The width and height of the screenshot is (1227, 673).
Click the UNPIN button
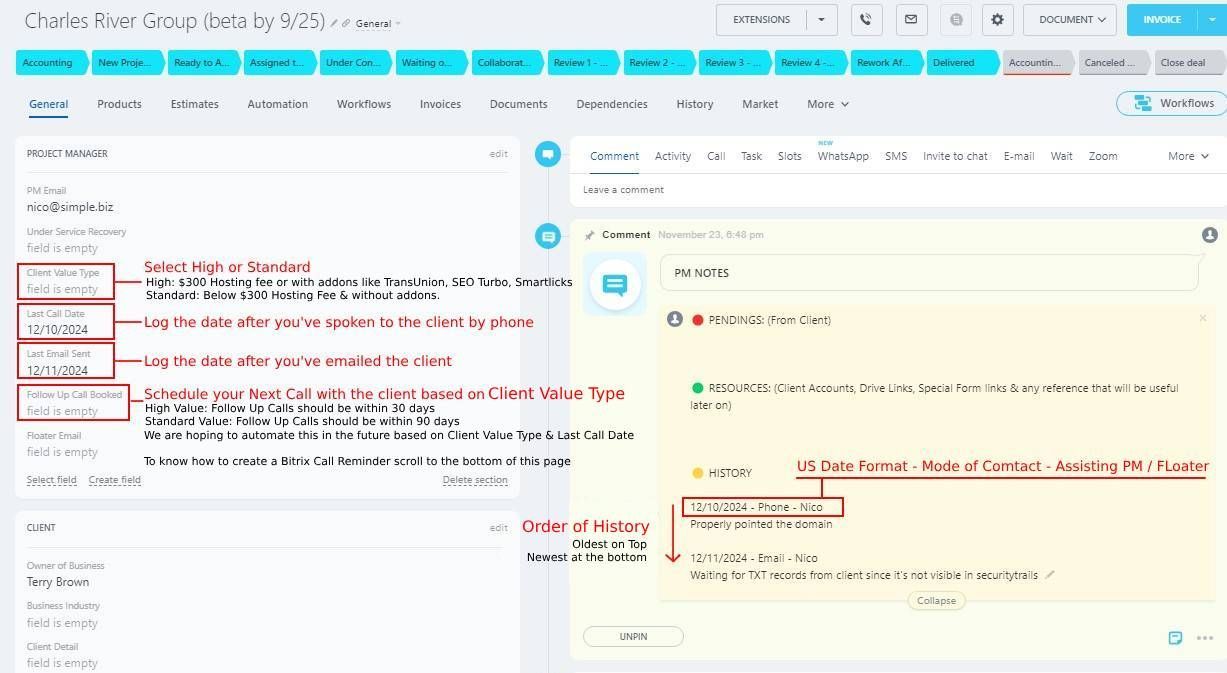click(x=633, y=636)
